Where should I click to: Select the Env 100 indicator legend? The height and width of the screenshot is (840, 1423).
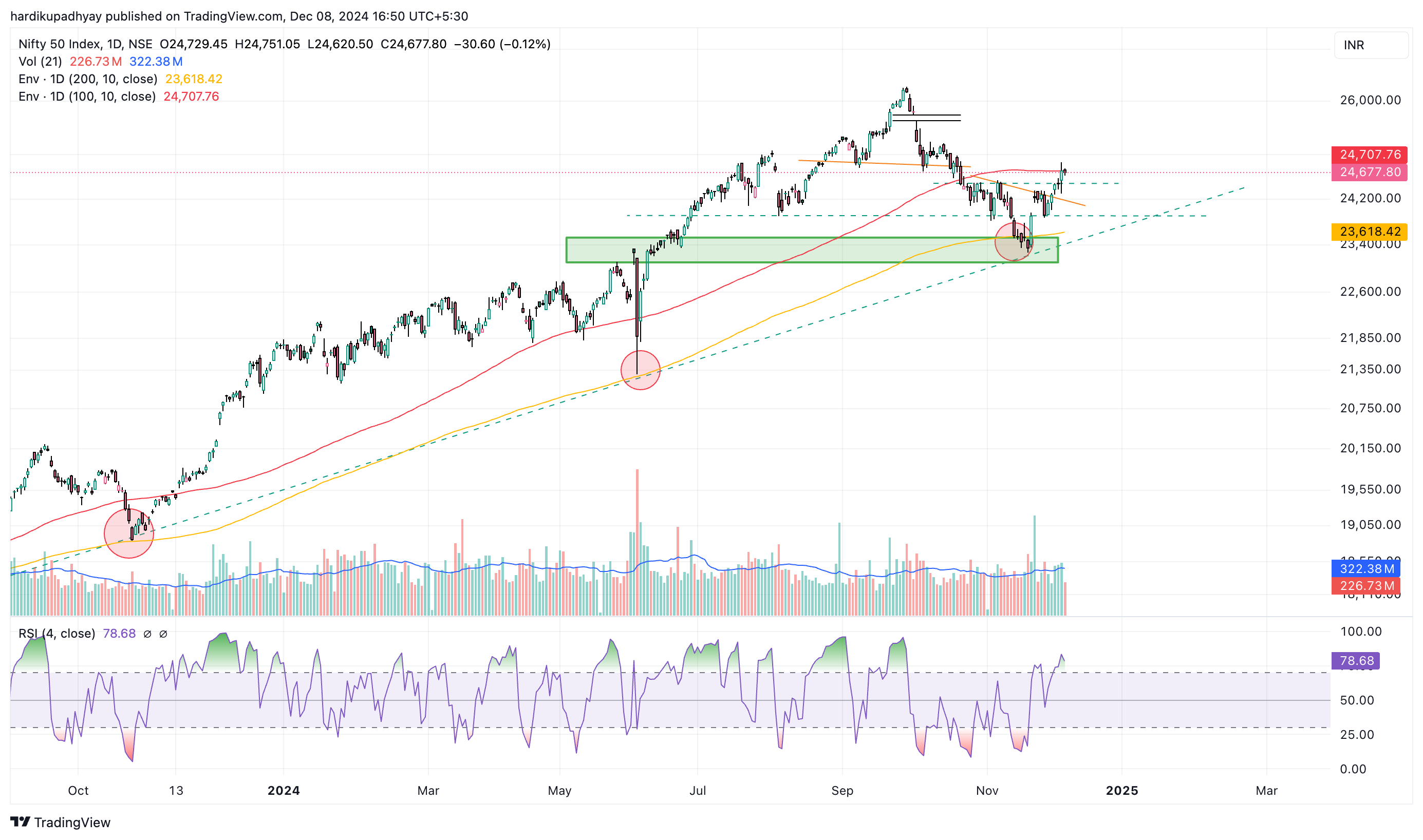(x=87, y=97)
